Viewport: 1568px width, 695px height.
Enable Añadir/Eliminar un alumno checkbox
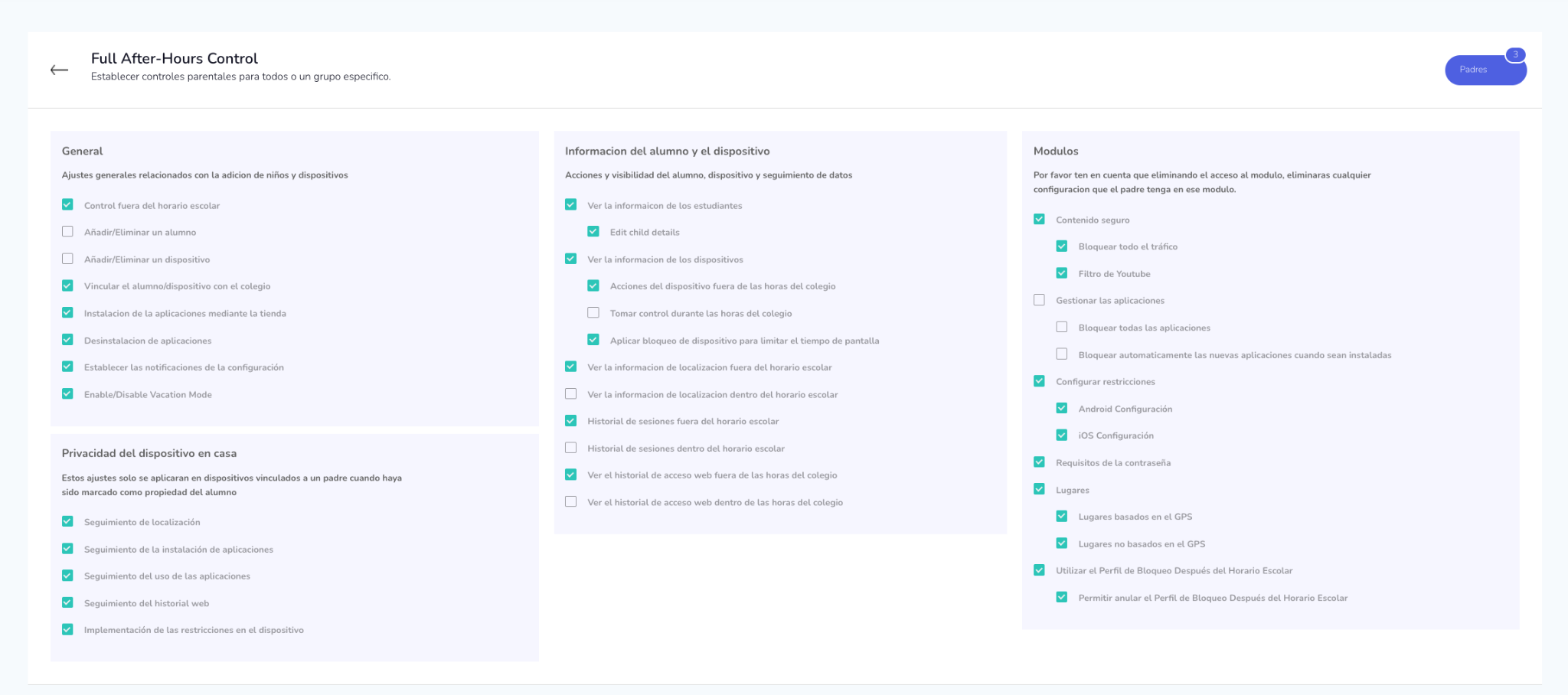coord(67,232)
